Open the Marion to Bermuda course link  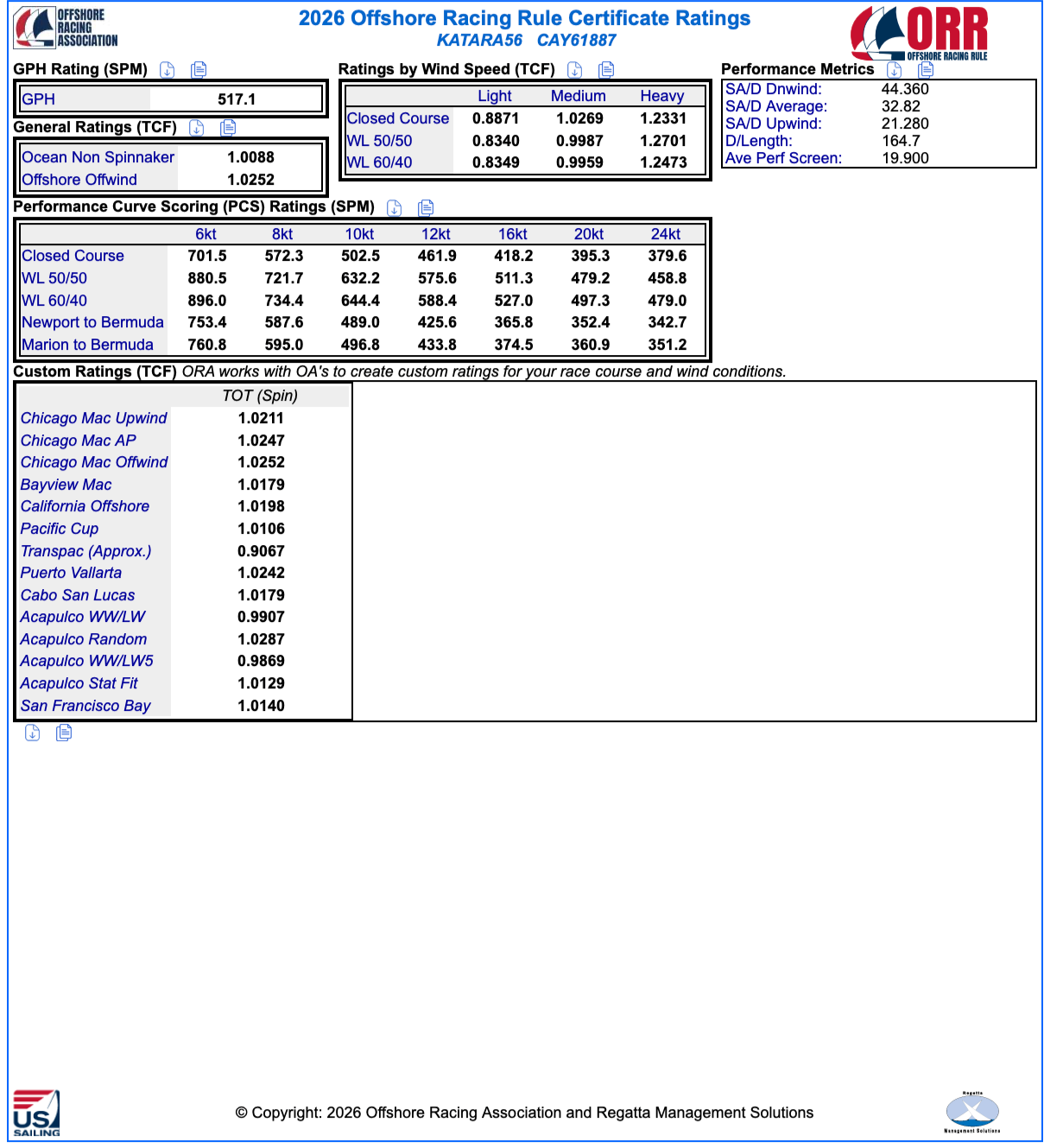[x=87, y=345]
